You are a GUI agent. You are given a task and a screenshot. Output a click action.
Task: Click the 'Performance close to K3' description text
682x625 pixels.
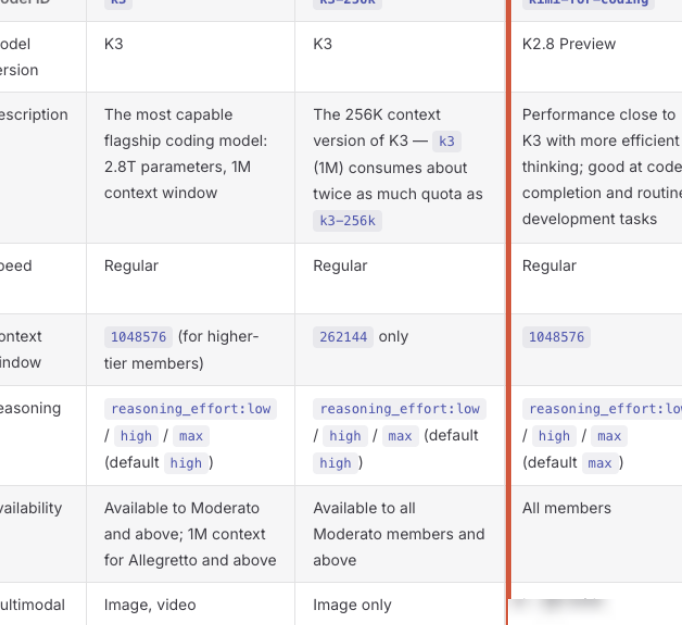point(602,167)
